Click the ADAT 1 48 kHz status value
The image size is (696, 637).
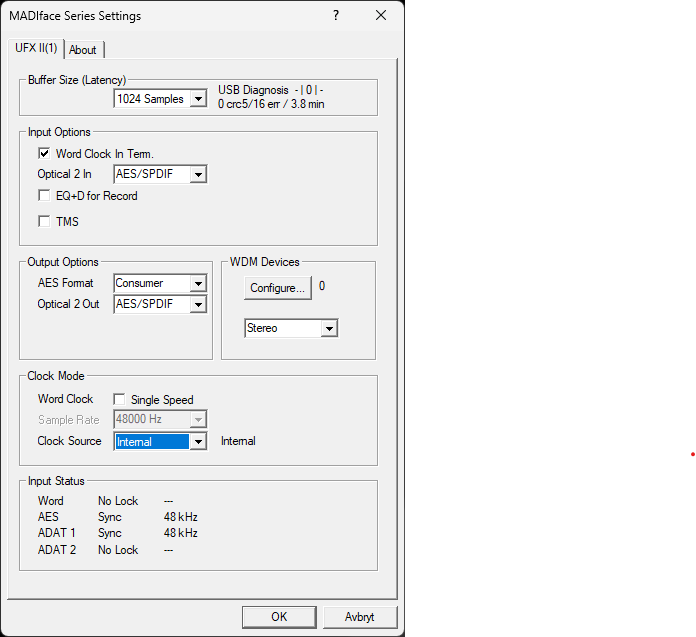click(181, 533)
